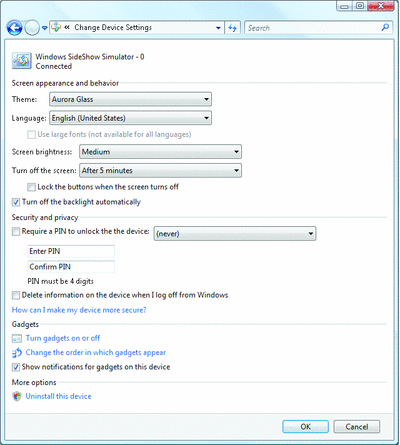Enable Lock the buttons when screen turns off
This screenshot has width=400, height=445.
click(x=31, y=187)
